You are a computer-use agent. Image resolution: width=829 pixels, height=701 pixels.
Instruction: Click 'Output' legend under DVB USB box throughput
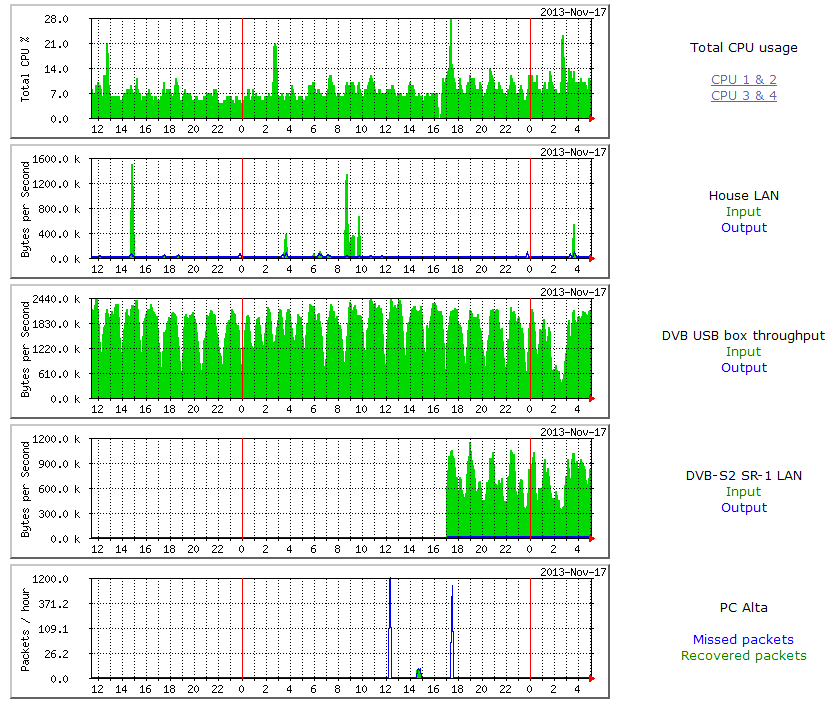pos(743,367)
